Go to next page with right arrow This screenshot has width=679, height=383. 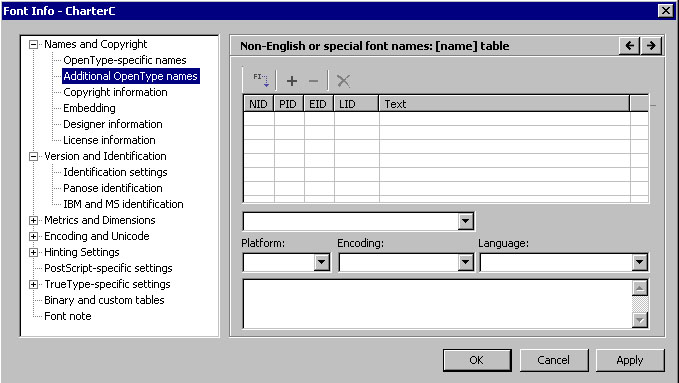(651, 45)
